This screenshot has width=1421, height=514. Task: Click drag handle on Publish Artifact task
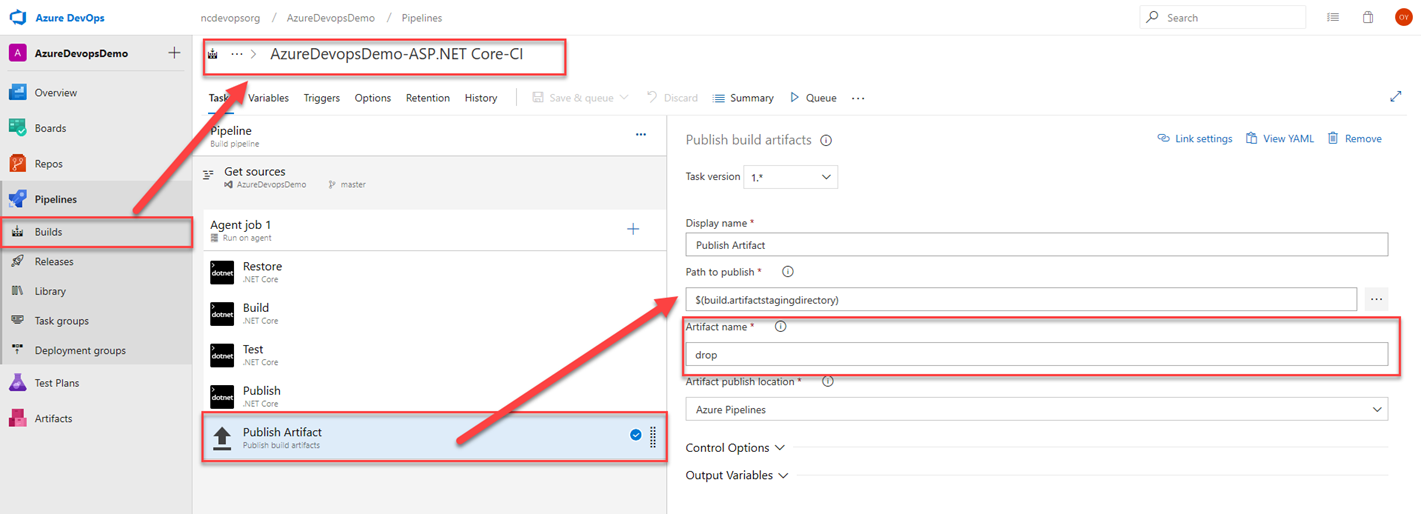(x=653, y=436)
